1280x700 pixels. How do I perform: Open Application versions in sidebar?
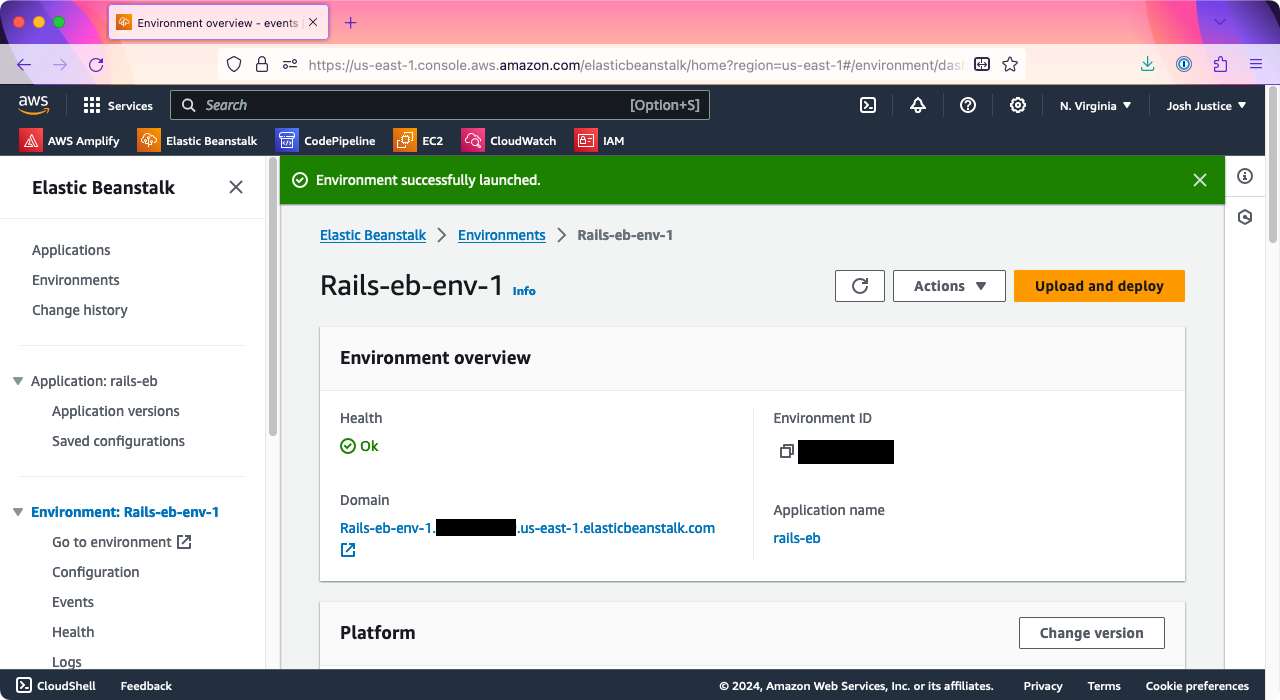[x=116, y=411]
